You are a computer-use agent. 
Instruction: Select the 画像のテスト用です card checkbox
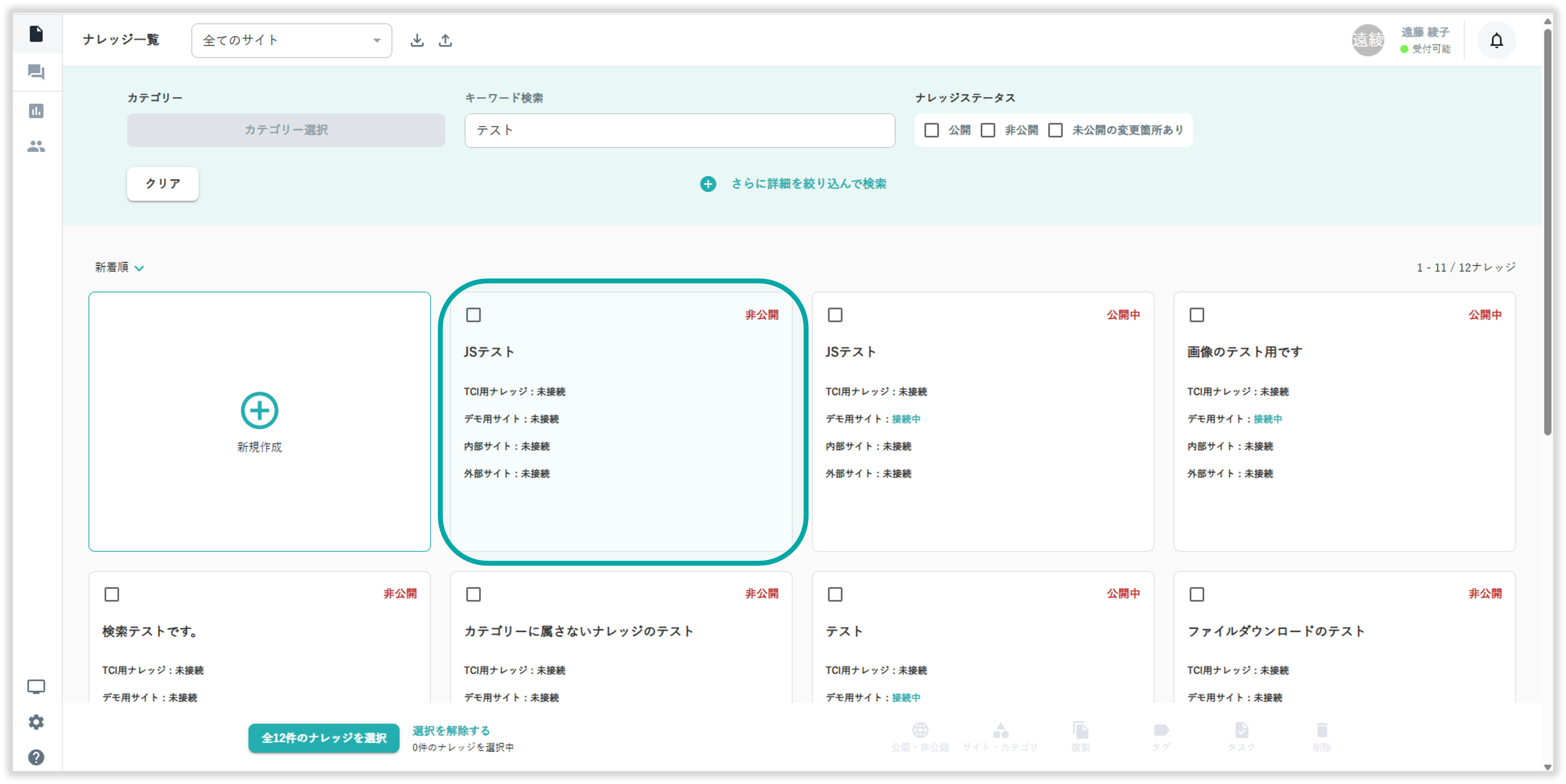point(1196,315)
